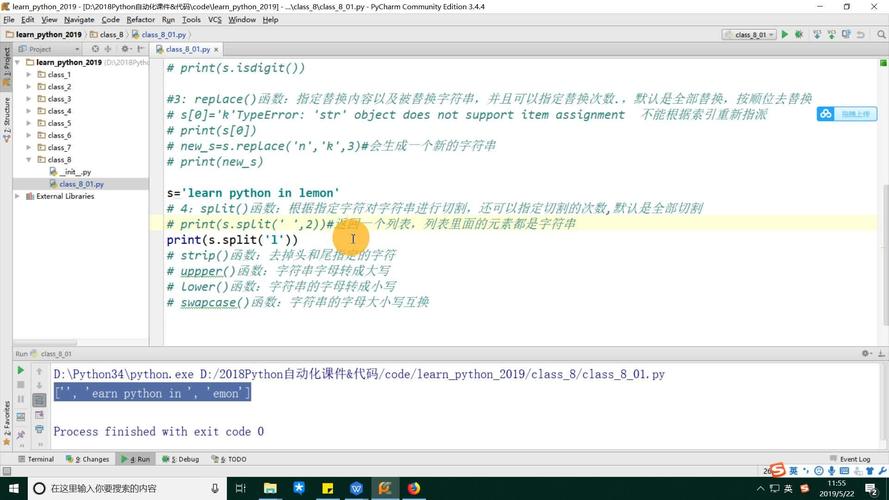889x500 pixels.
Task: Switch to the class_8_01.py editor tab
Action: (x=187, y=49)
